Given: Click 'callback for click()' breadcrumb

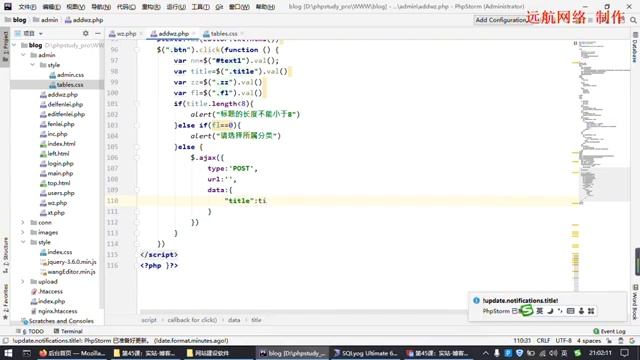Looking at the screenshot, I should point(192,320).
